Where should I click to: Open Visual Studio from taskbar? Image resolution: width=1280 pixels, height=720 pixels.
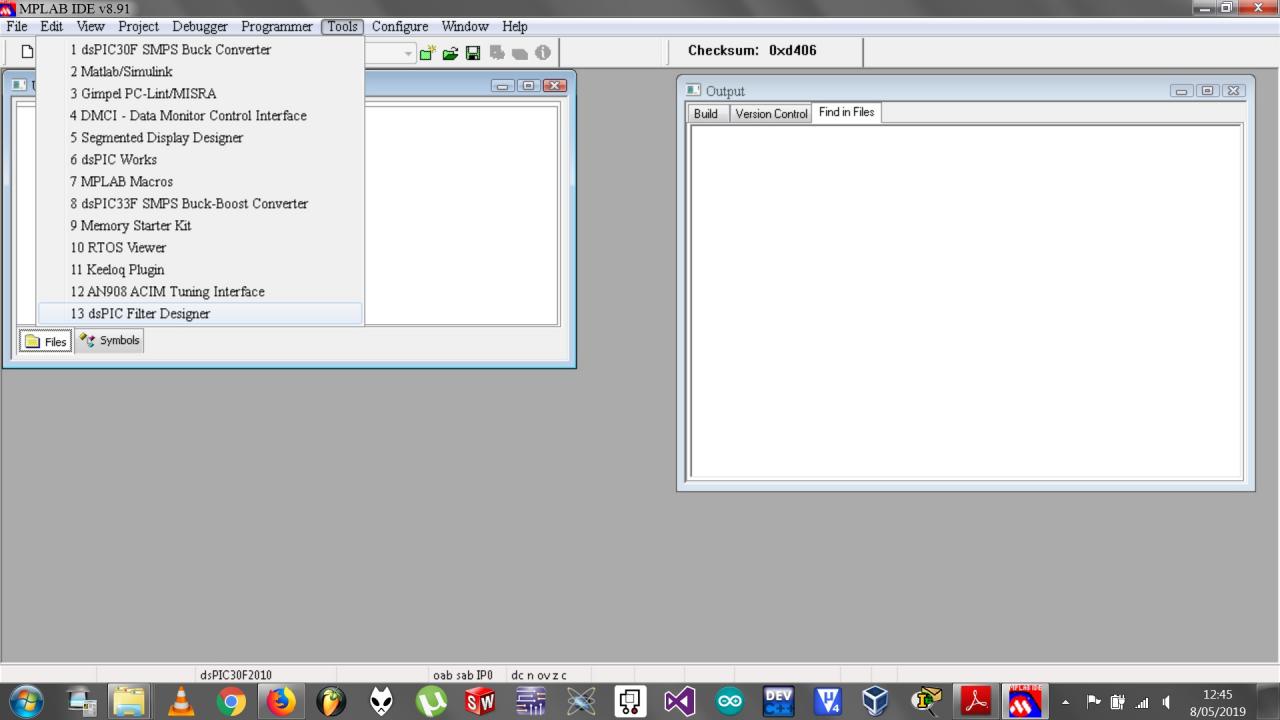(680, 702)
